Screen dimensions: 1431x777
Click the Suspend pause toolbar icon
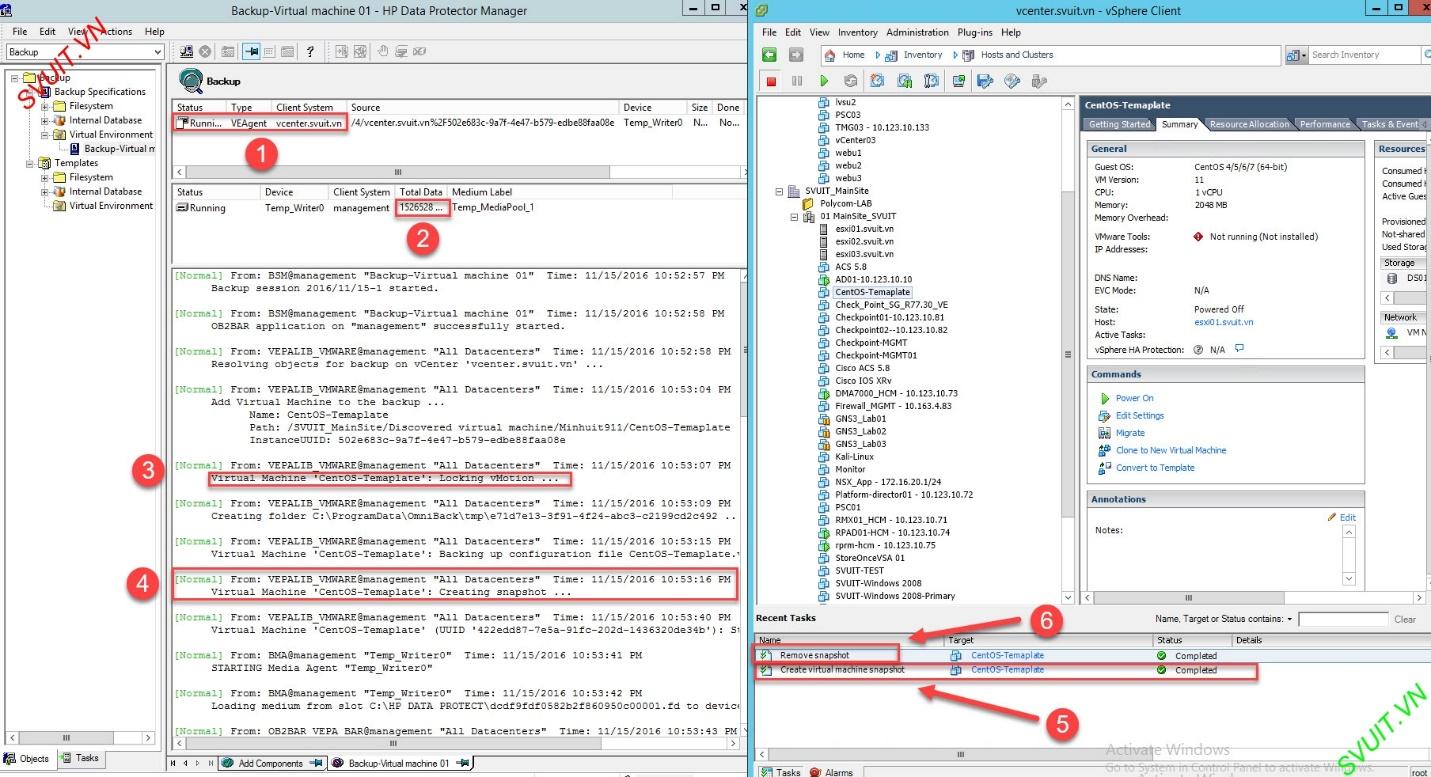[797, 81]
